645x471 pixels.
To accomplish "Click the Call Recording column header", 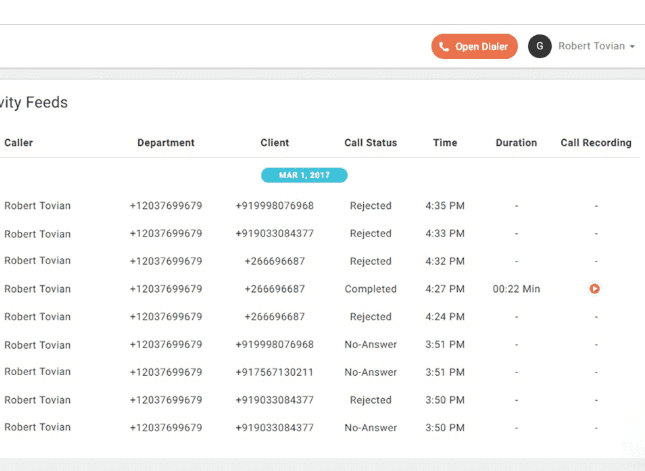I will pyautogui.click(x=596, y=143).
